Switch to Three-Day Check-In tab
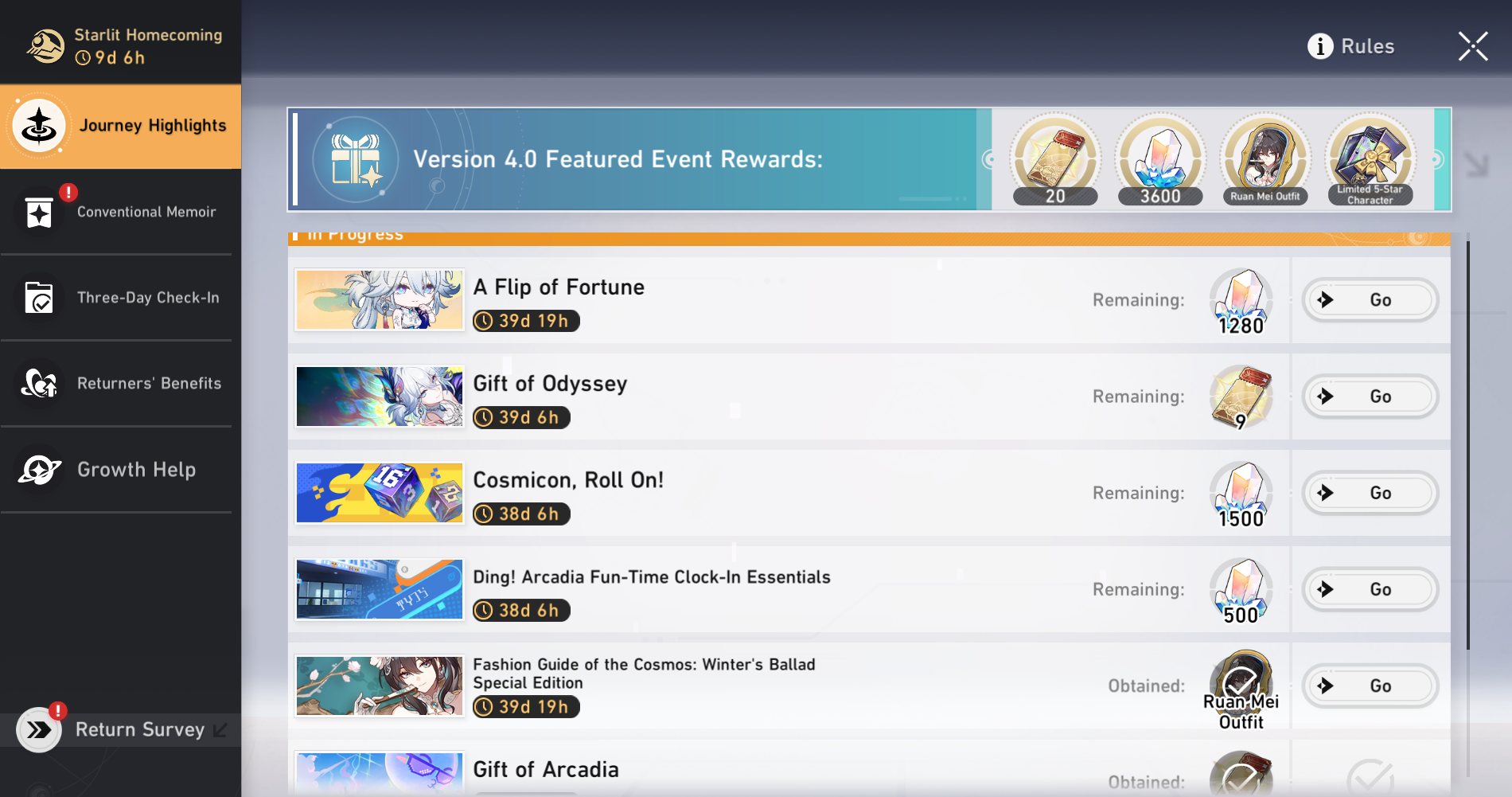This screenshot has width=1512, height=797. (120, 298)
